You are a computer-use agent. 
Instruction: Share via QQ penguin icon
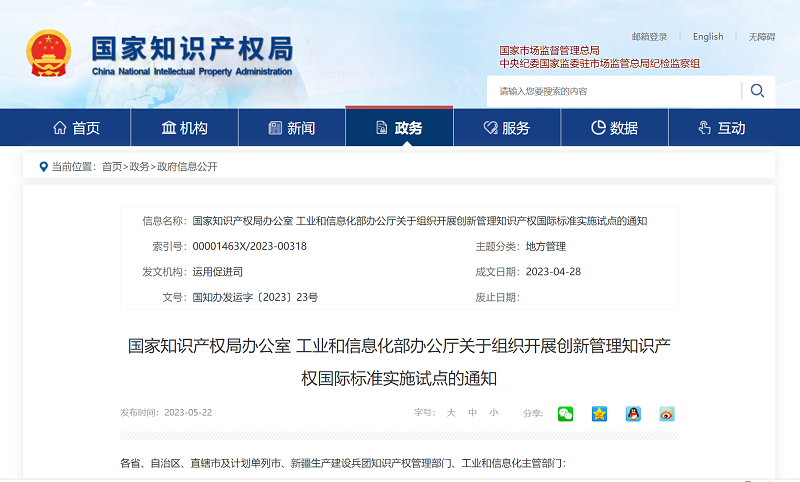click(633, 413)
